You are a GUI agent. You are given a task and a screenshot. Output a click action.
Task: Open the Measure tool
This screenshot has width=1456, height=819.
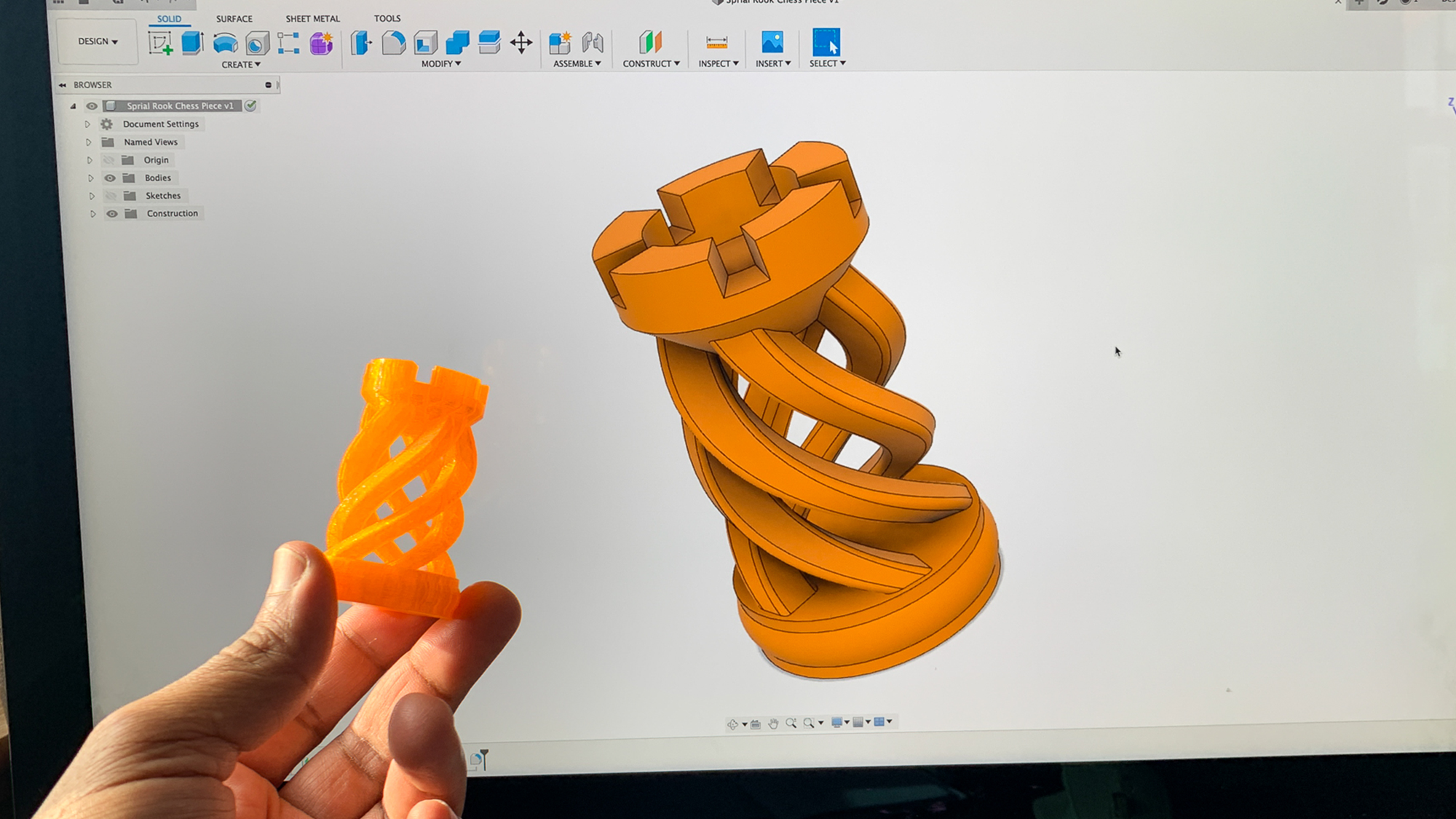tap(717, 43)
